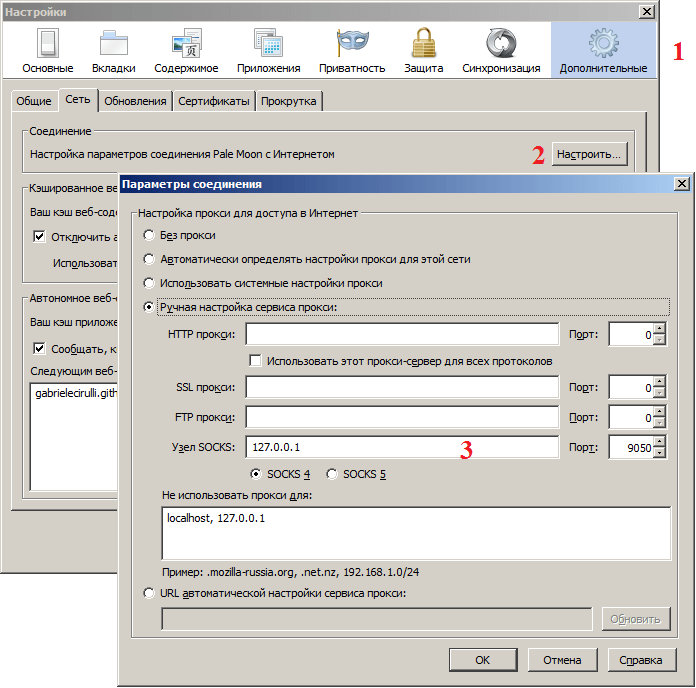This screenshot has width=696, height=688.
Task: Increase the SOCKS port value
Action: 659,443
